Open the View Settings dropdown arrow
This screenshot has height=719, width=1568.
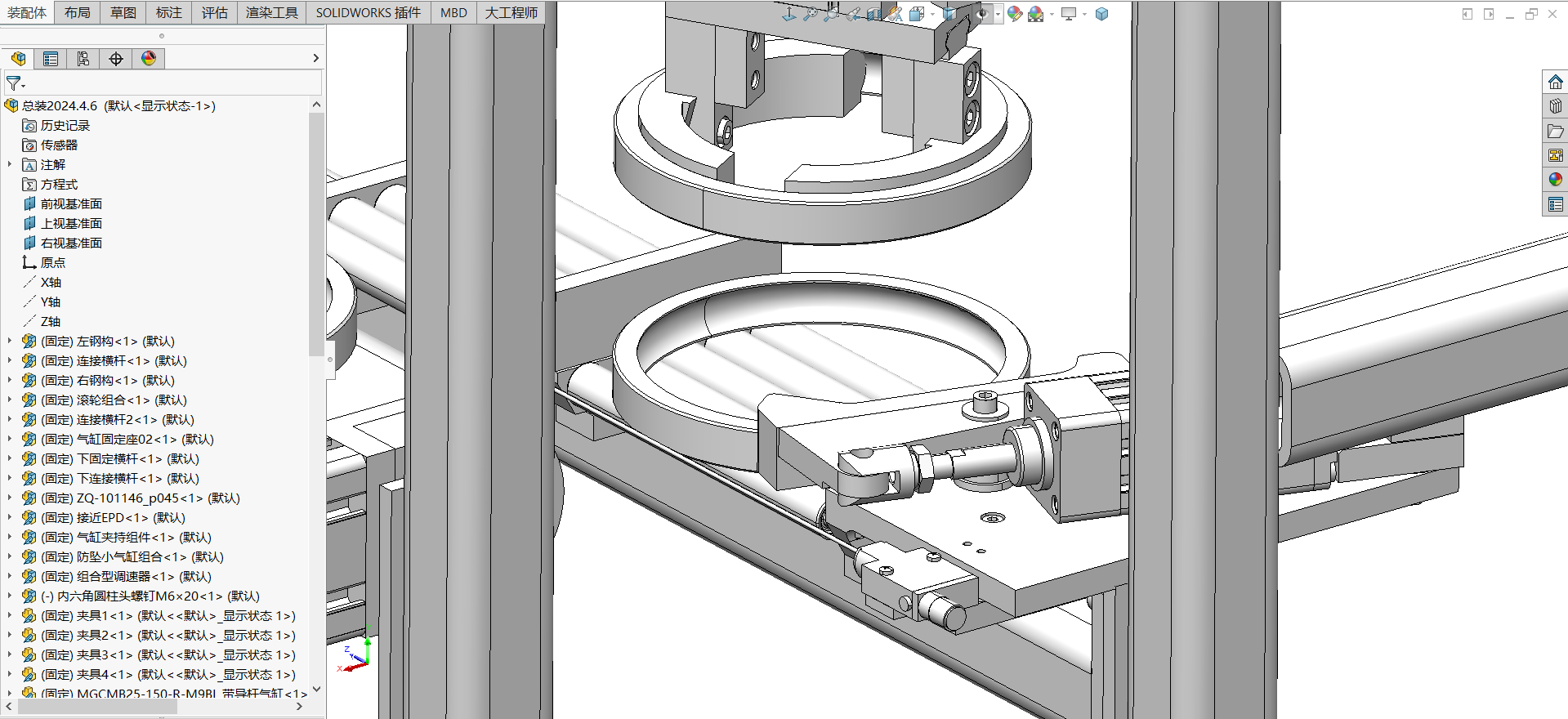click(x=1084, y=14)
